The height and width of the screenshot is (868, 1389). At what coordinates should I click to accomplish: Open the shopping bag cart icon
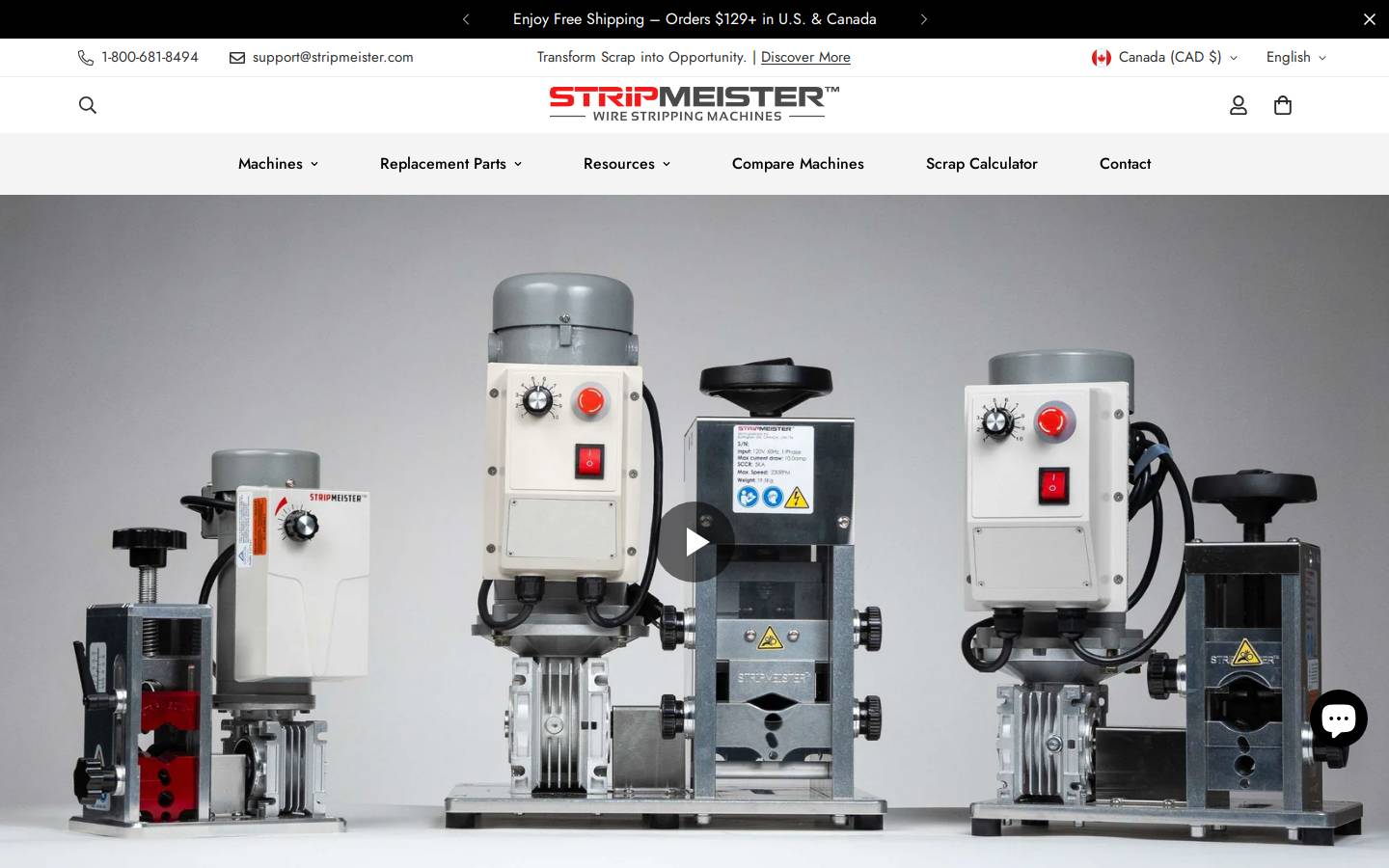(1283, 105)
